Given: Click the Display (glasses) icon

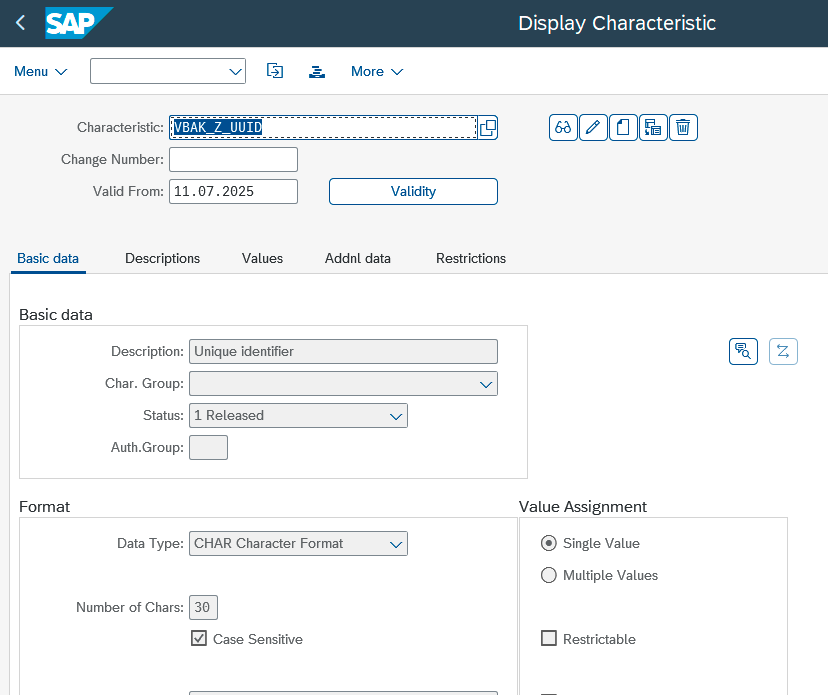Looking at the screenshot, I should (563, 128).
